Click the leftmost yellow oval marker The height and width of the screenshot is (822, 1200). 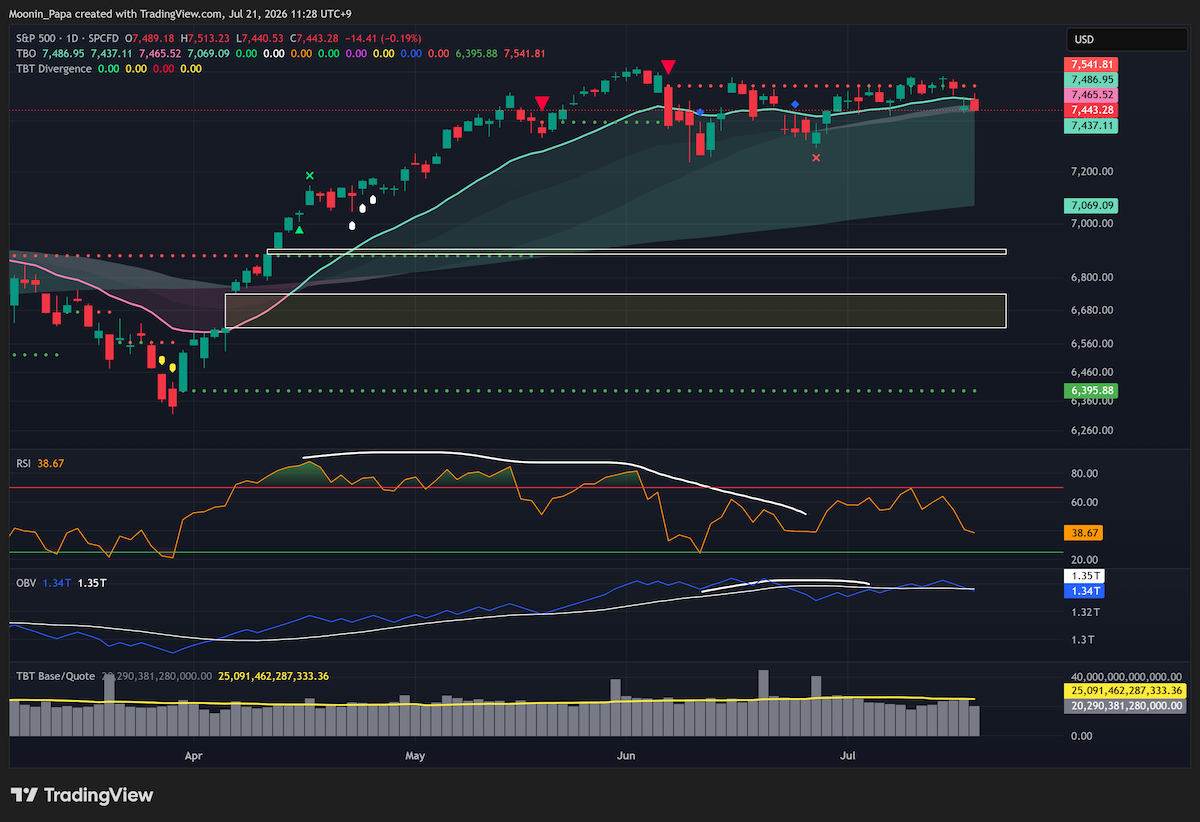tap(161, 360)
